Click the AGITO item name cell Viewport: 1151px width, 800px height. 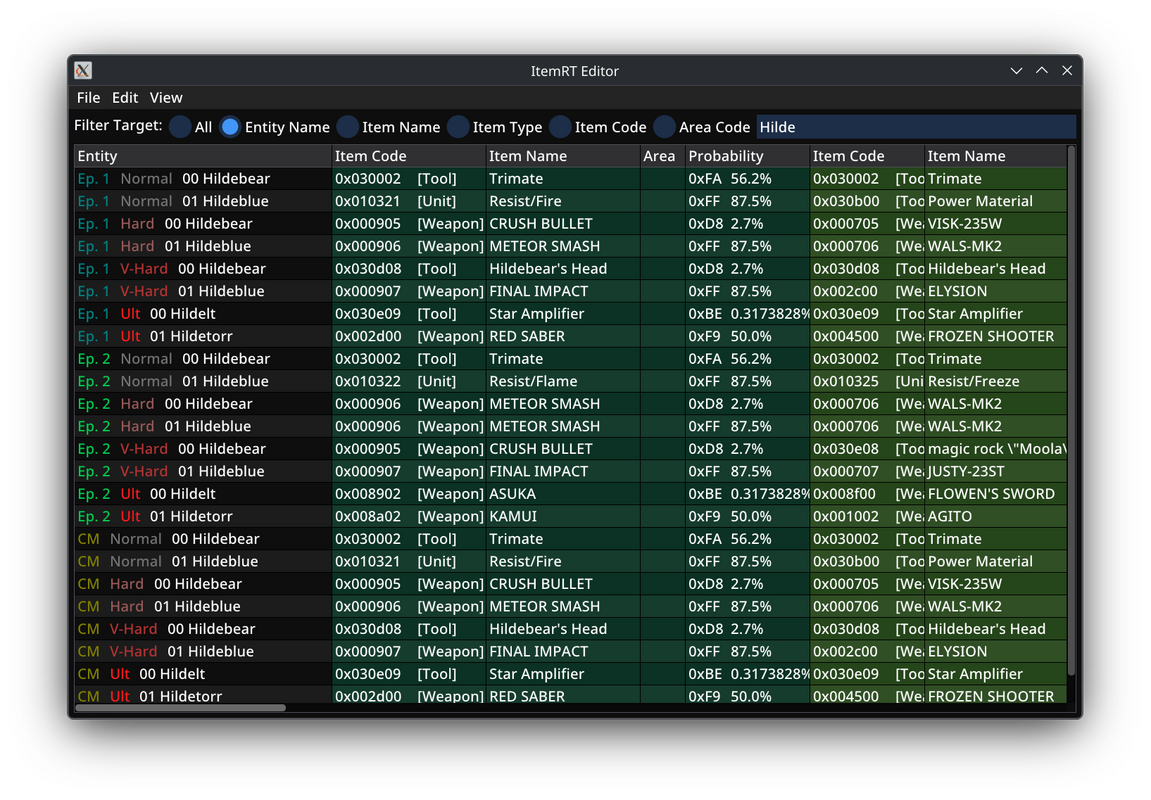995,517
